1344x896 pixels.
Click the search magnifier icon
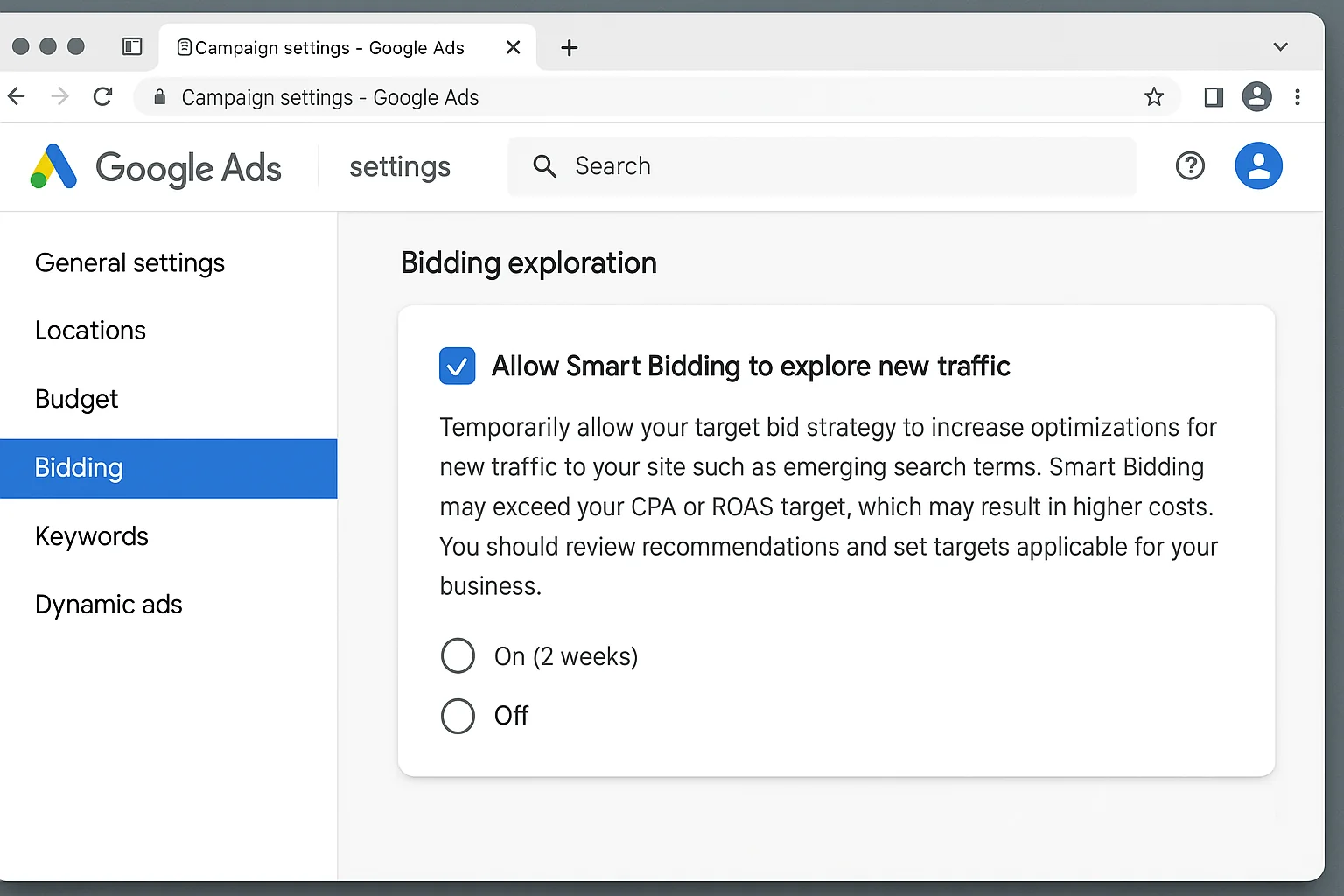(544, 166)
